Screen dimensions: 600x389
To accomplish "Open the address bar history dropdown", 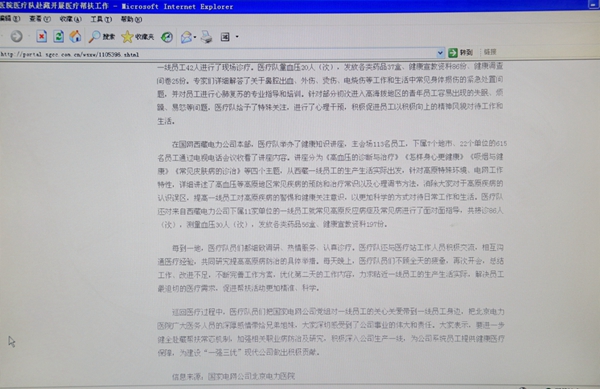I will click(x=440, y=53).
